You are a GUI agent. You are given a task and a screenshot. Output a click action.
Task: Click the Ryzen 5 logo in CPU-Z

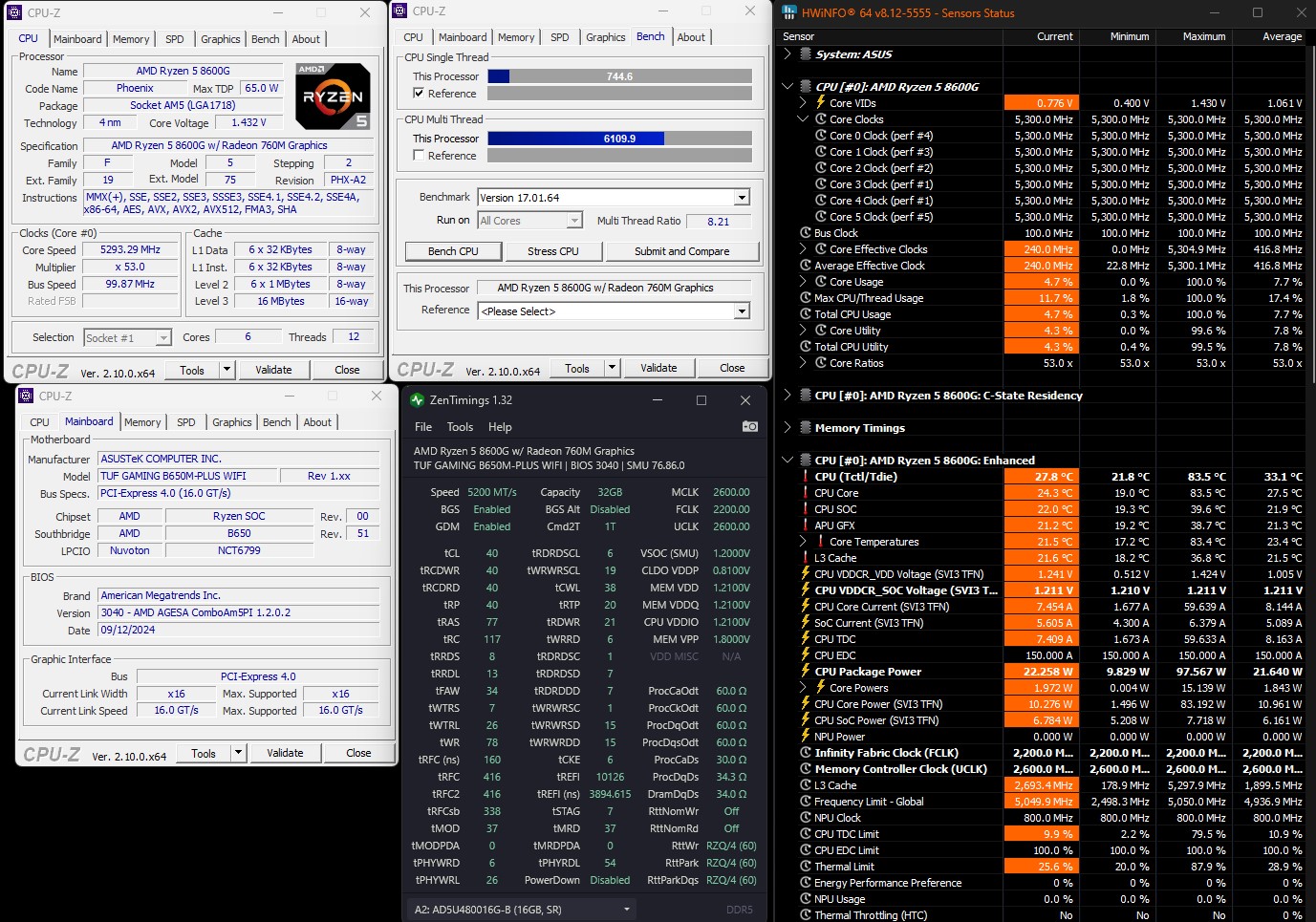click(x=332, y=96)
